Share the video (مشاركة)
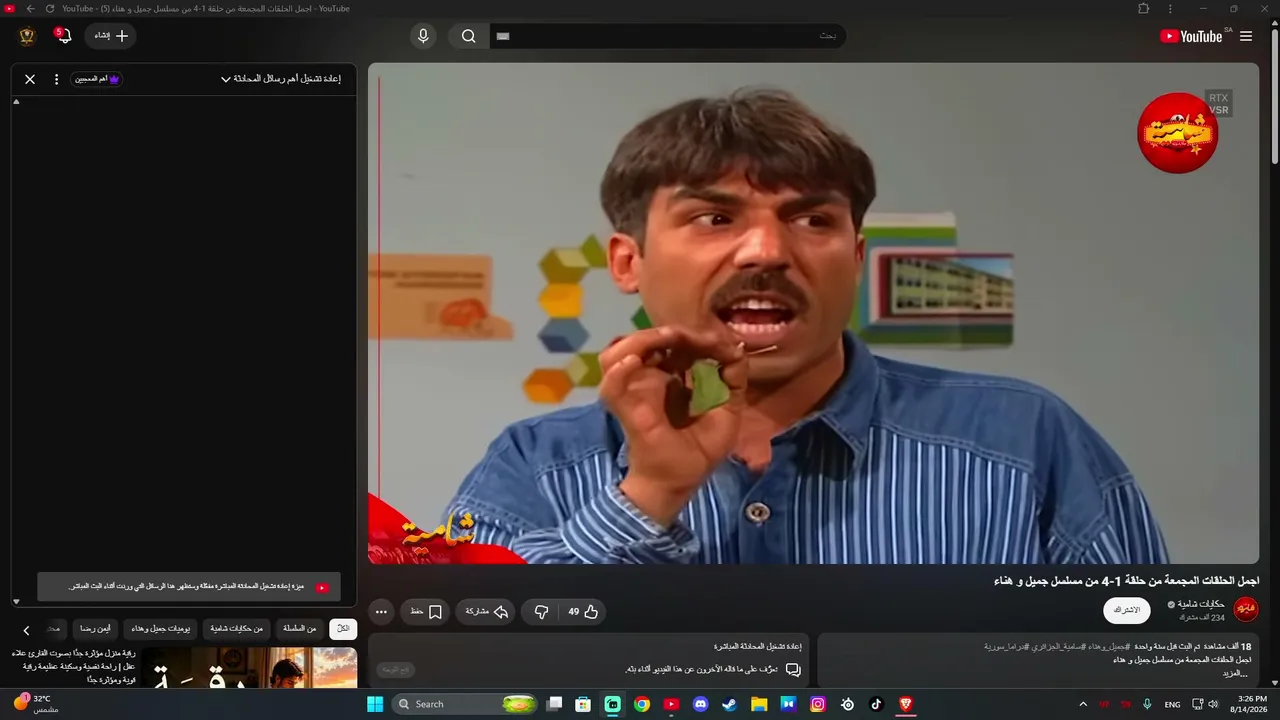 click(486, 611)
